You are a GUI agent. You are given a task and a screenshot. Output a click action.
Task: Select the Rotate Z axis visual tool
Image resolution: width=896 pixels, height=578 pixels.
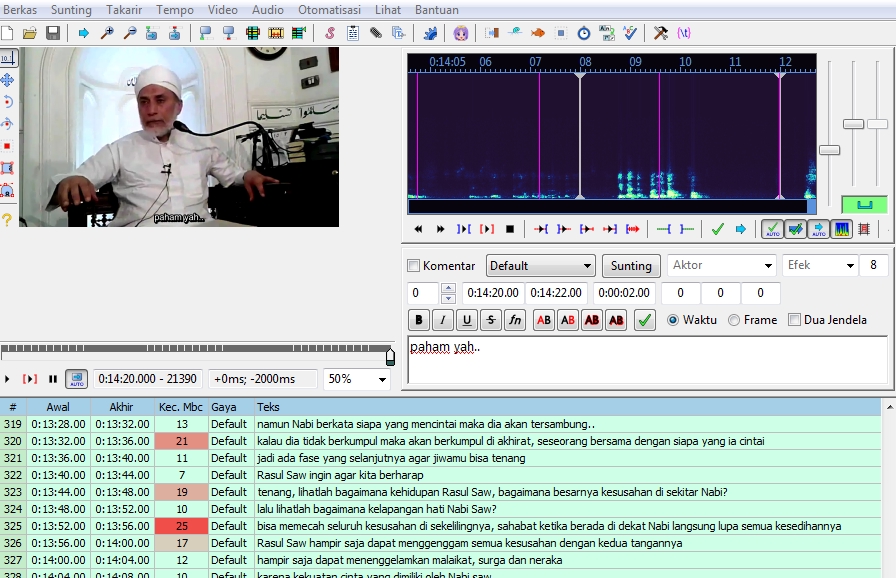click(x=7, y=102)
